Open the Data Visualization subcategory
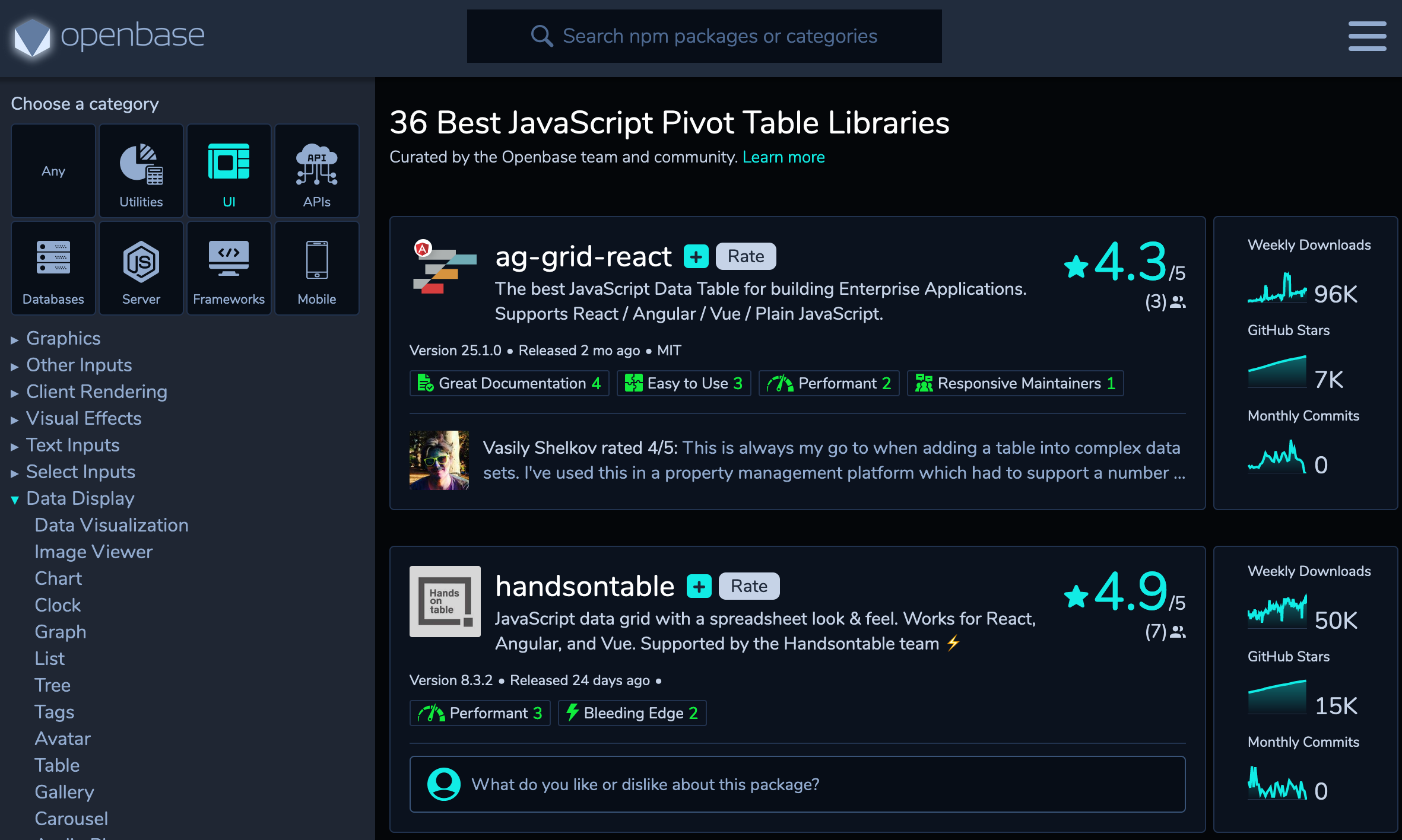This screenshot has width=1402, height=840. click(x=112, y=525)
